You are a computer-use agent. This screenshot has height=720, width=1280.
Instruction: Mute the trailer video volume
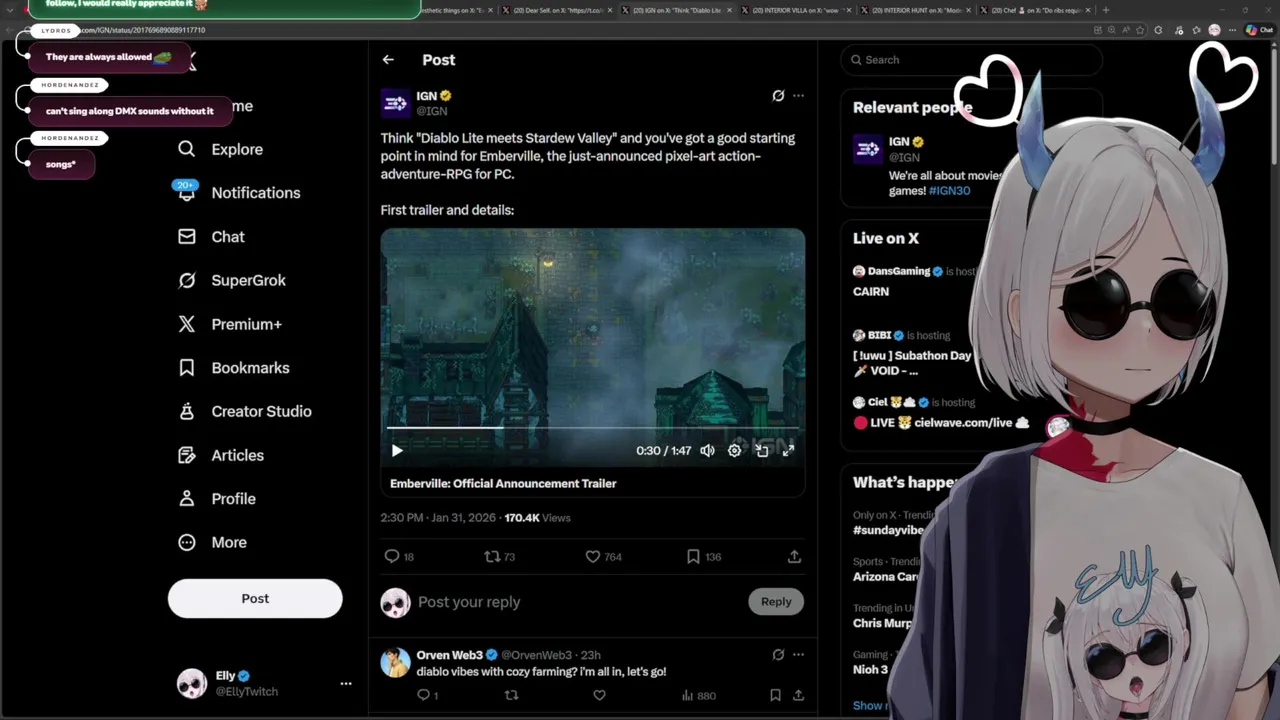(707, 451)
